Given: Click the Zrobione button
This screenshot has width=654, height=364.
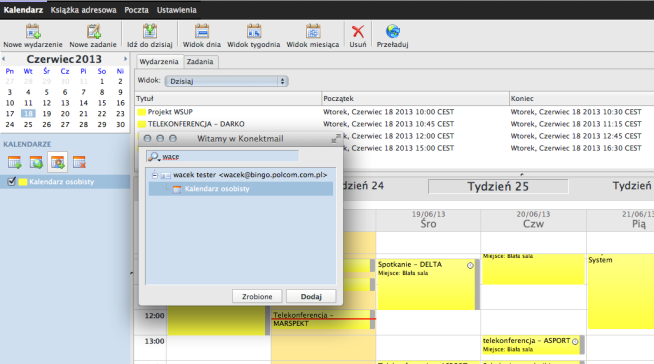Looking at the screenshot, I should [x=257, y=296].
